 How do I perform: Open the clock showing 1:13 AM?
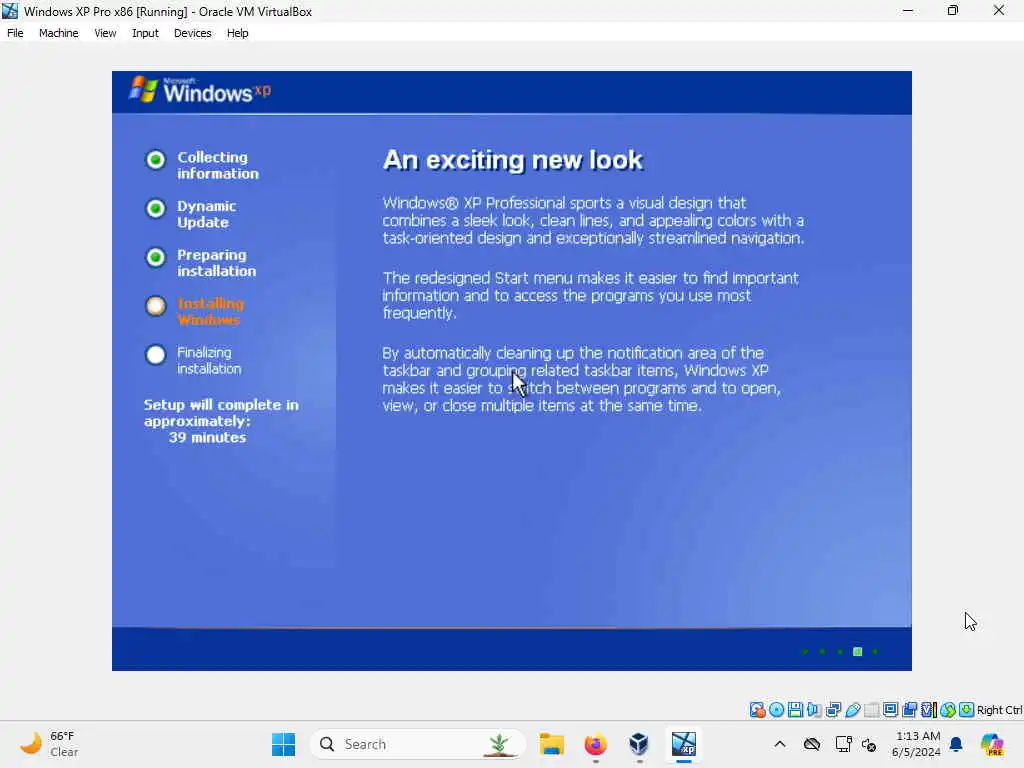click(x=916, y=744)
